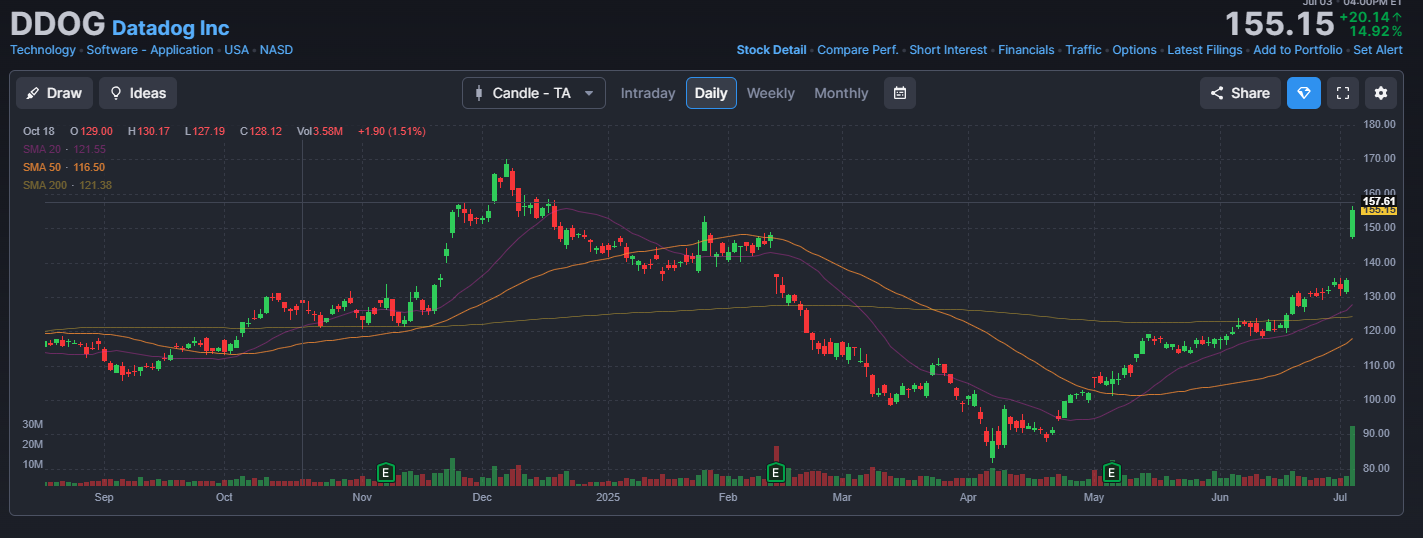Image resolution: width=1423 pixels, height=538 pixels.
Task: Open the Technology sector link
Action: [x=42, y=50]
